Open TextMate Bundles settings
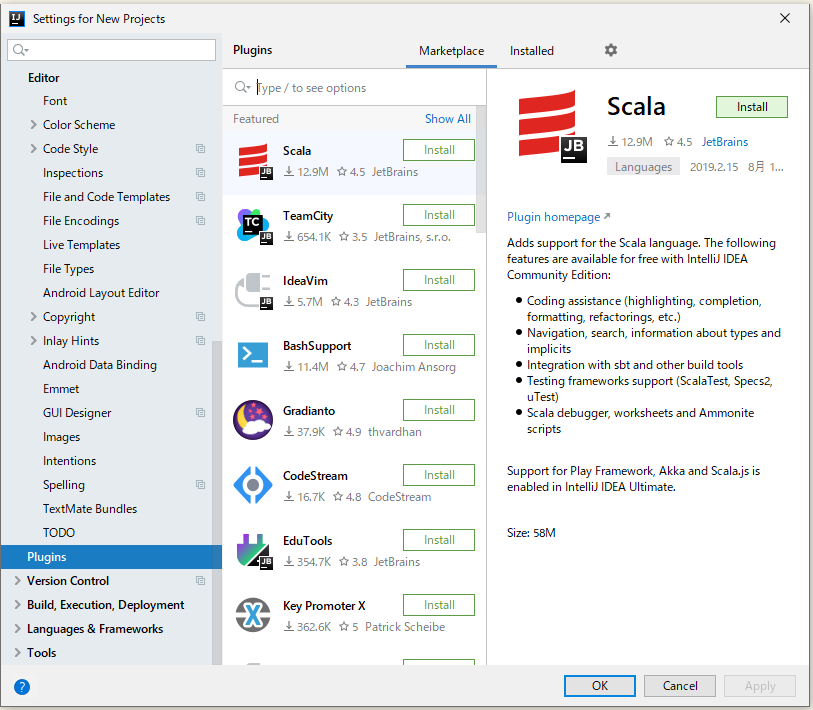The height and width of the screenshot is (710, 813). click(x=90, y=509)
